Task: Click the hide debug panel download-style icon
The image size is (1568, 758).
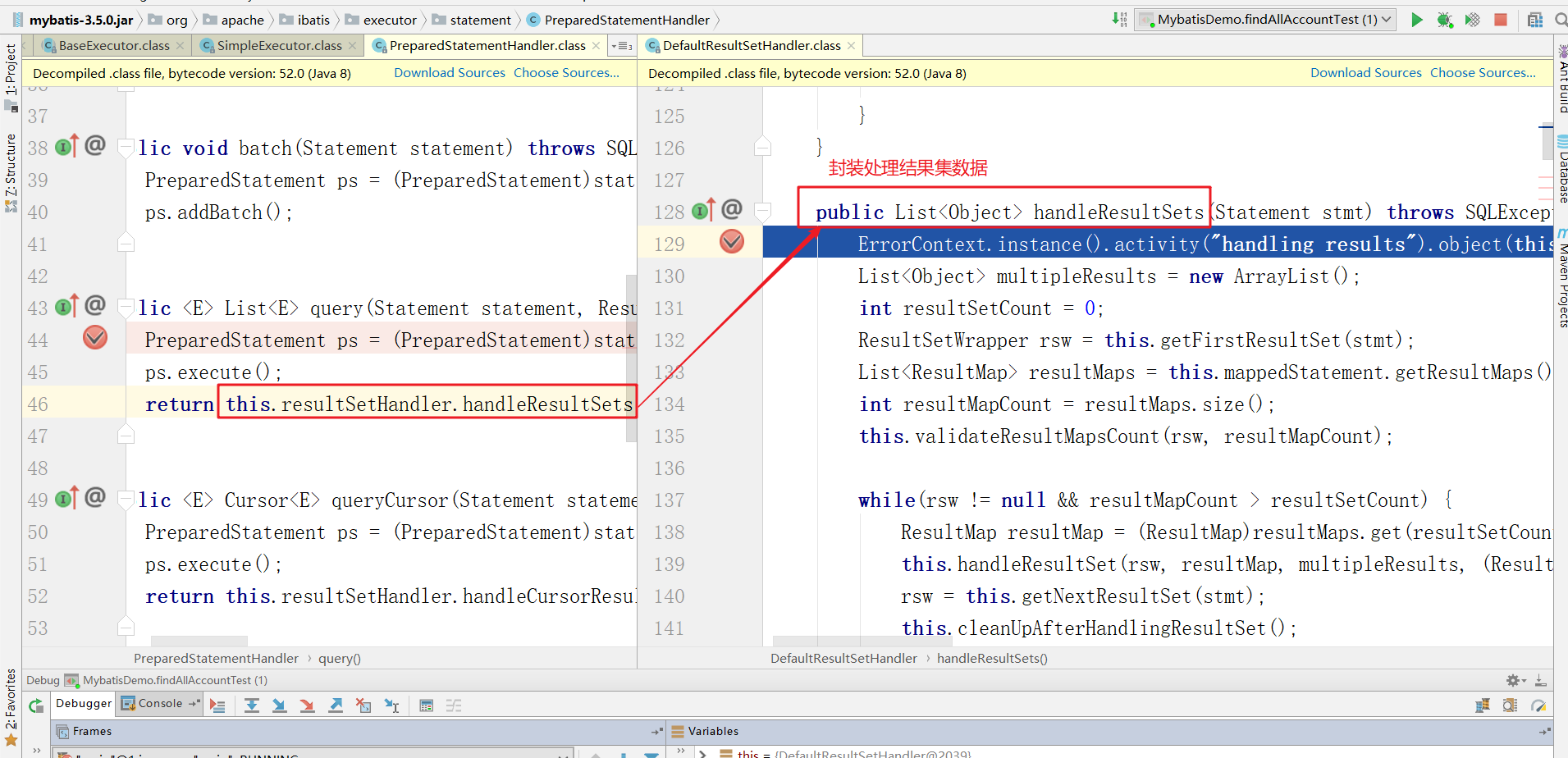Action: click(x=1541, y=680)
